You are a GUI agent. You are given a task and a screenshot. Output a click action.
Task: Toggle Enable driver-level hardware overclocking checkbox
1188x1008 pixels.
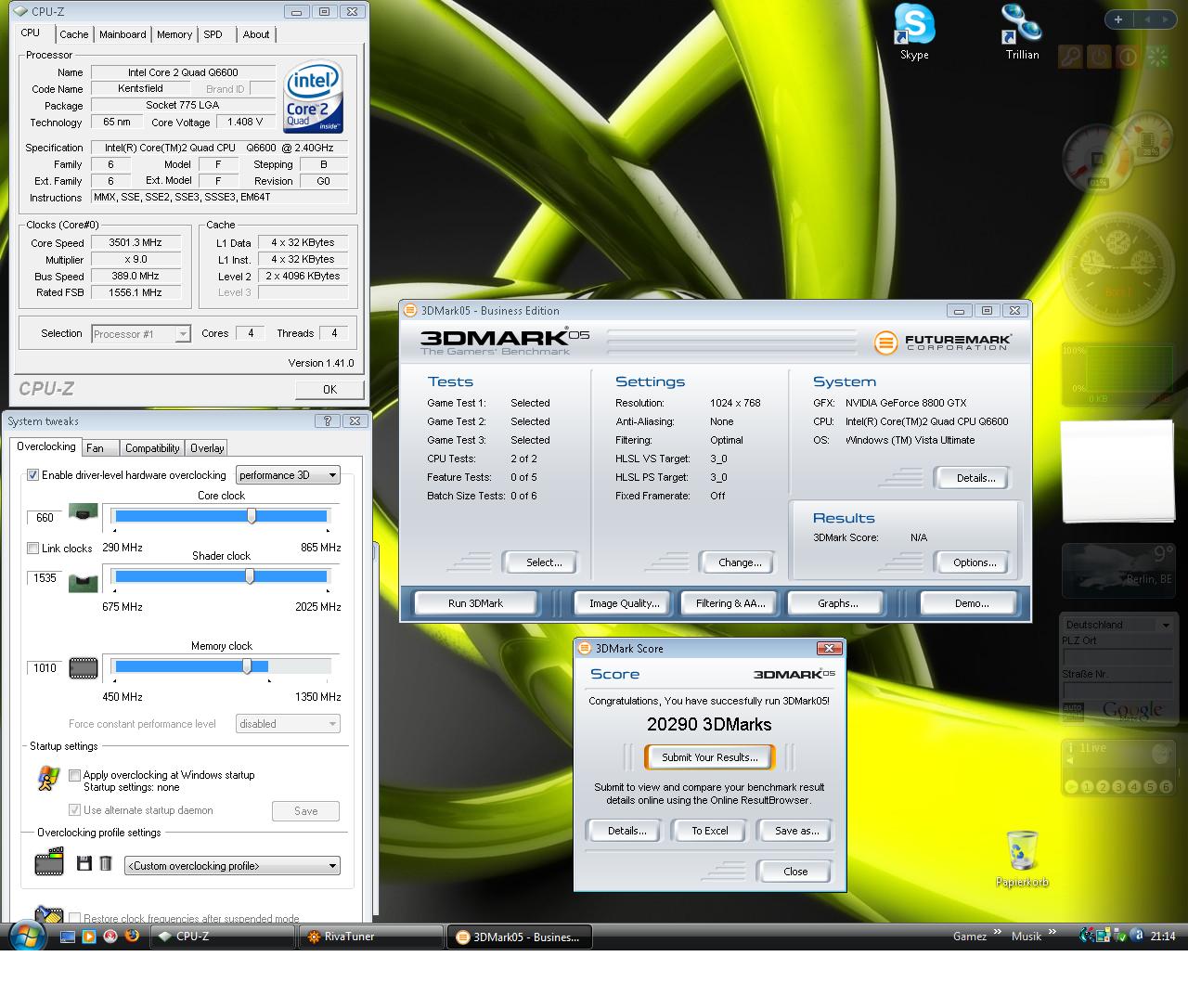click(x=33, y=475)
